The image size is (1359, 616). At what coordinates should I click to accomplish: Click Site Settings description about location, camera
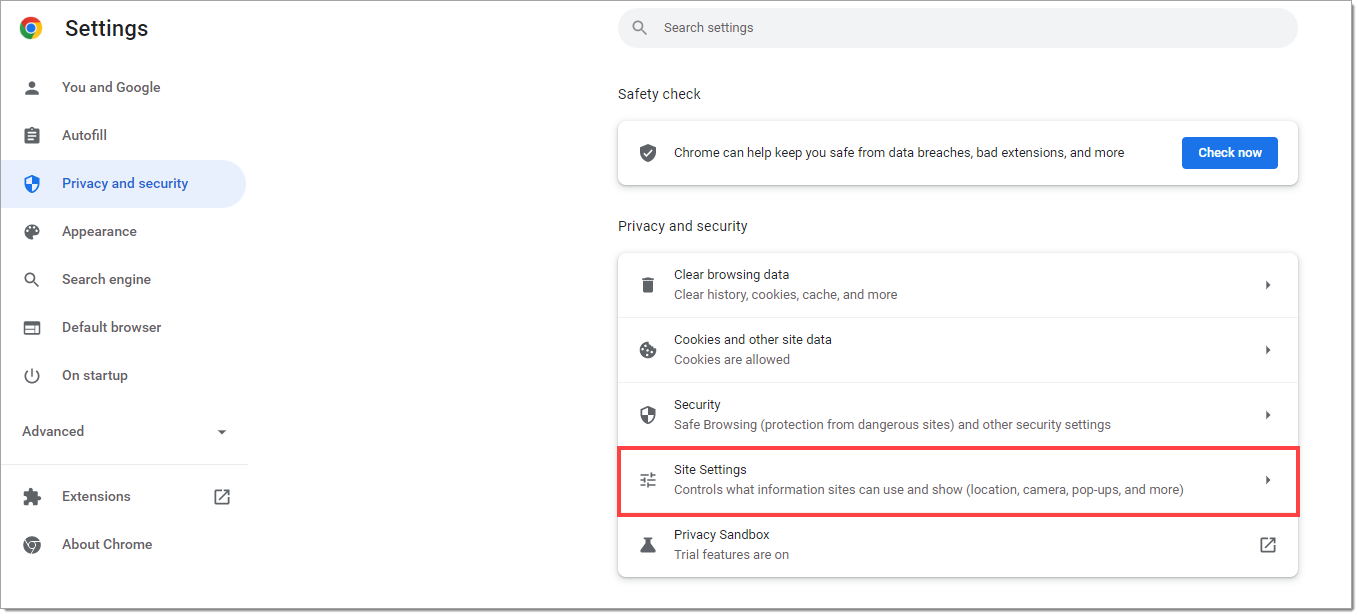click(929, 490)
